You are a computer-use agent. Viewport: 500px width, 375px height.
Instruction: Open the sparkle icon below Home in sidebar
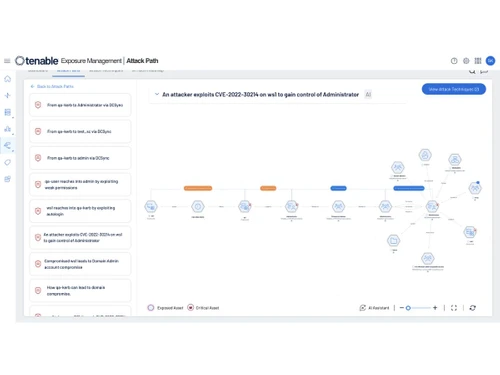coord(8,95)
